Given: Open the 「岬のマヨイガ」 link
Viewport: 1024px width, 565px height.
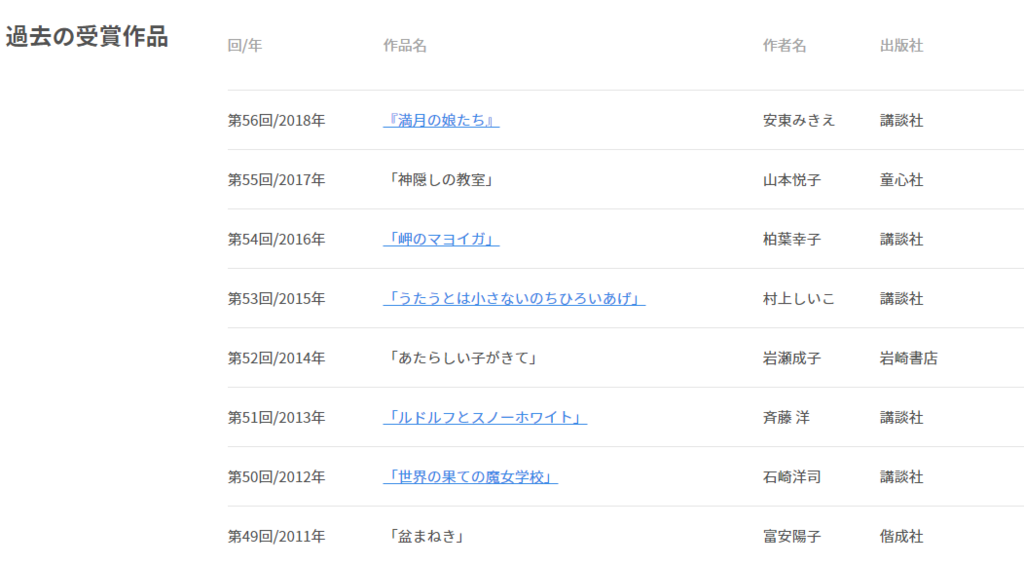Looking at the screenshot, I should click(441, 239).
